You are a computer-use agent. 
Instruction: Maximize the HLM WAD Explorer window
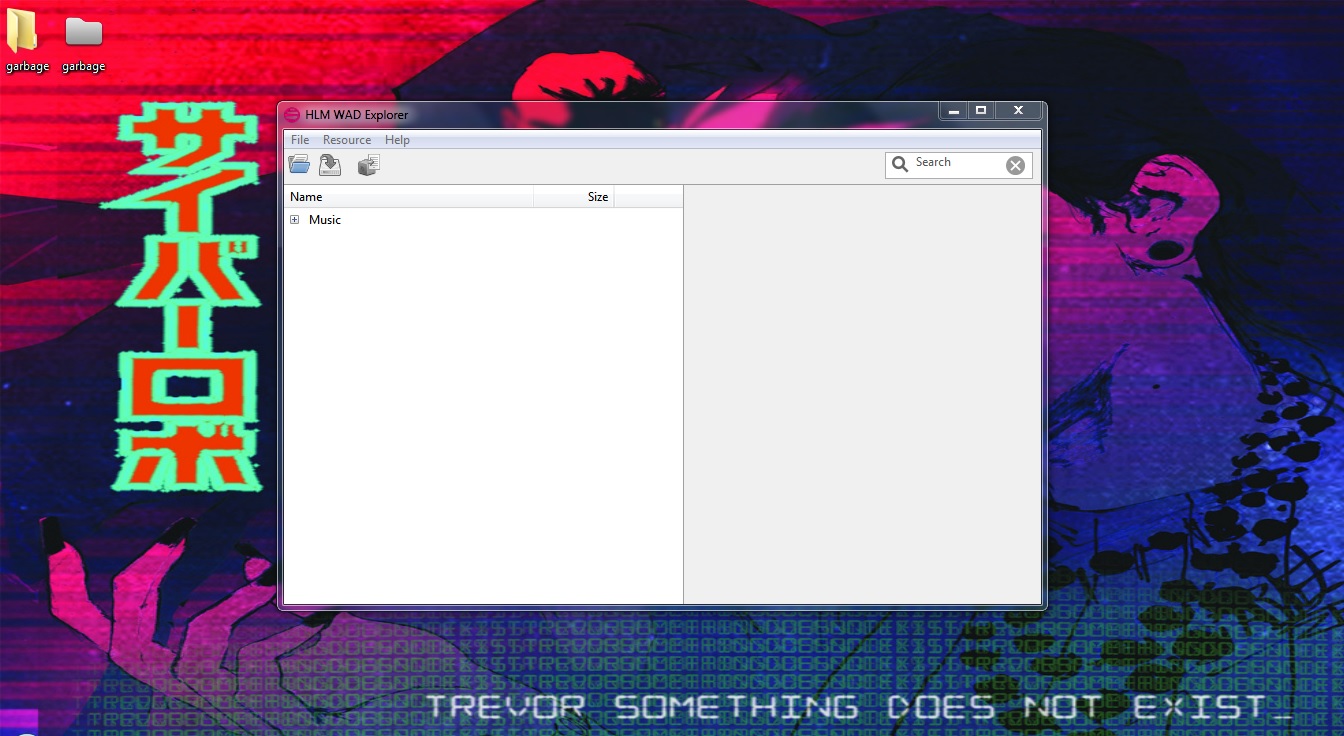[x=981, y=110]
